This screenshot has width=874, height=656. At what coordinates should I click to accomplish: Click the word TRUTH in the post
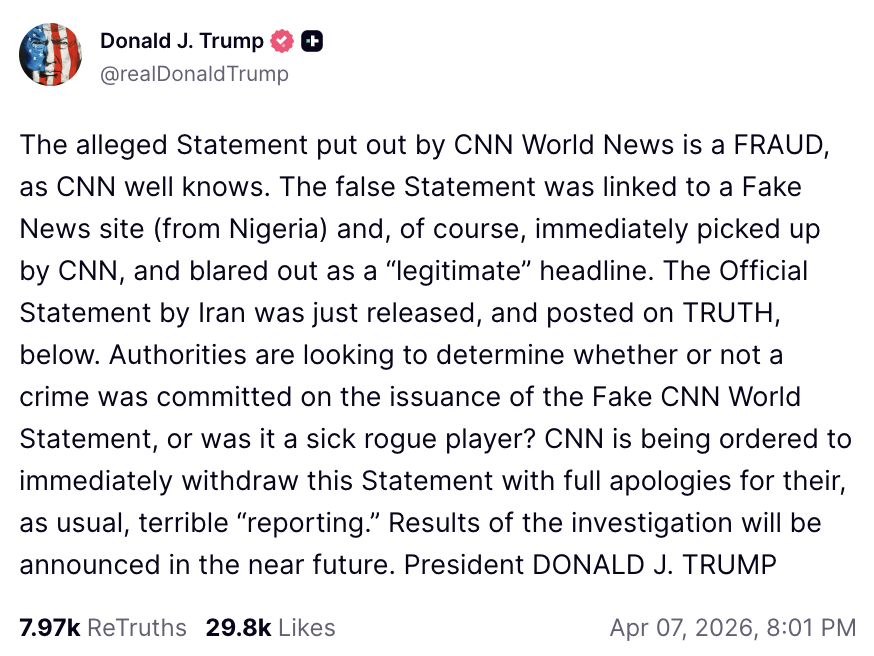coord(730,312)
